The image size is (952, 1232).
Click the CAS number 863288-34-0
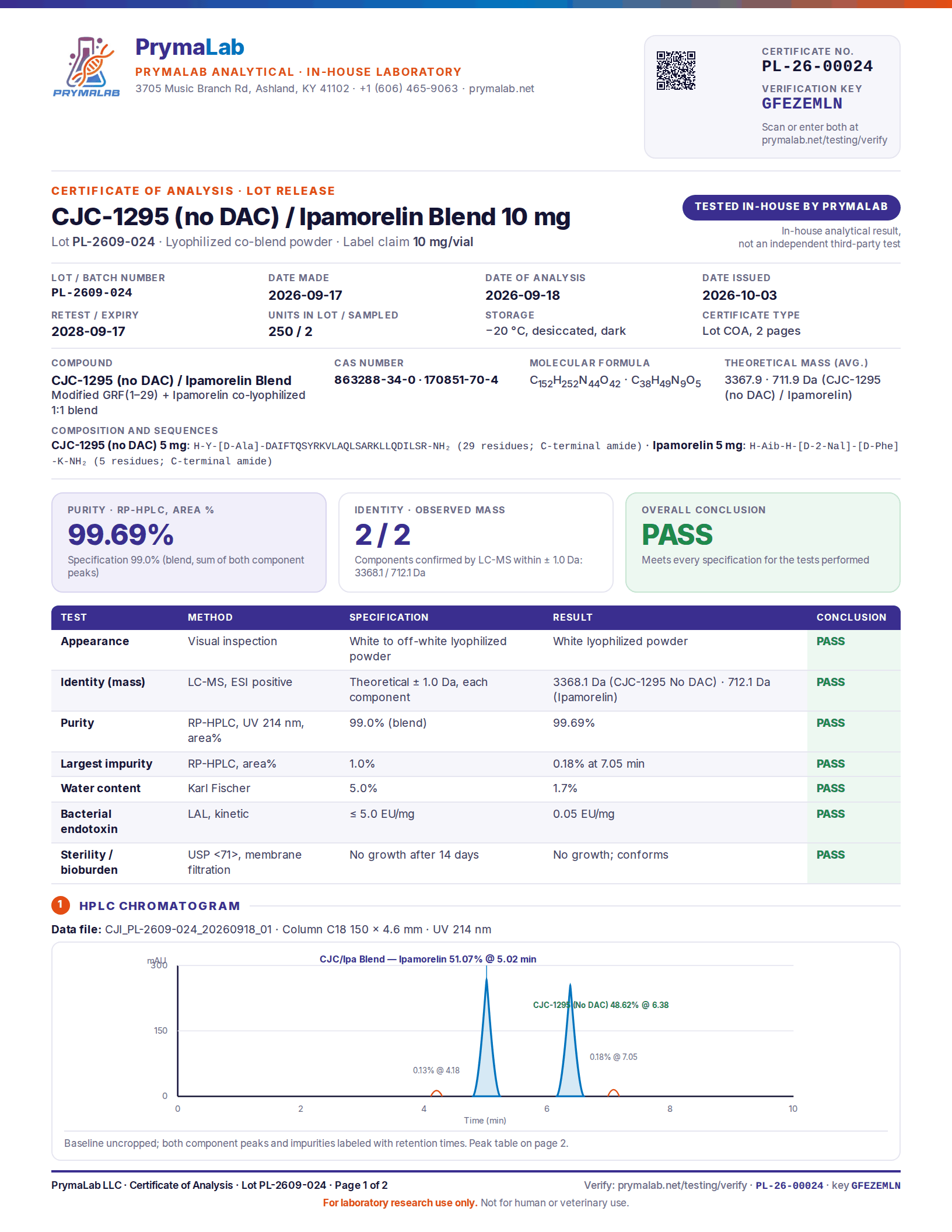pyautogui.click(x=374, y=380)
